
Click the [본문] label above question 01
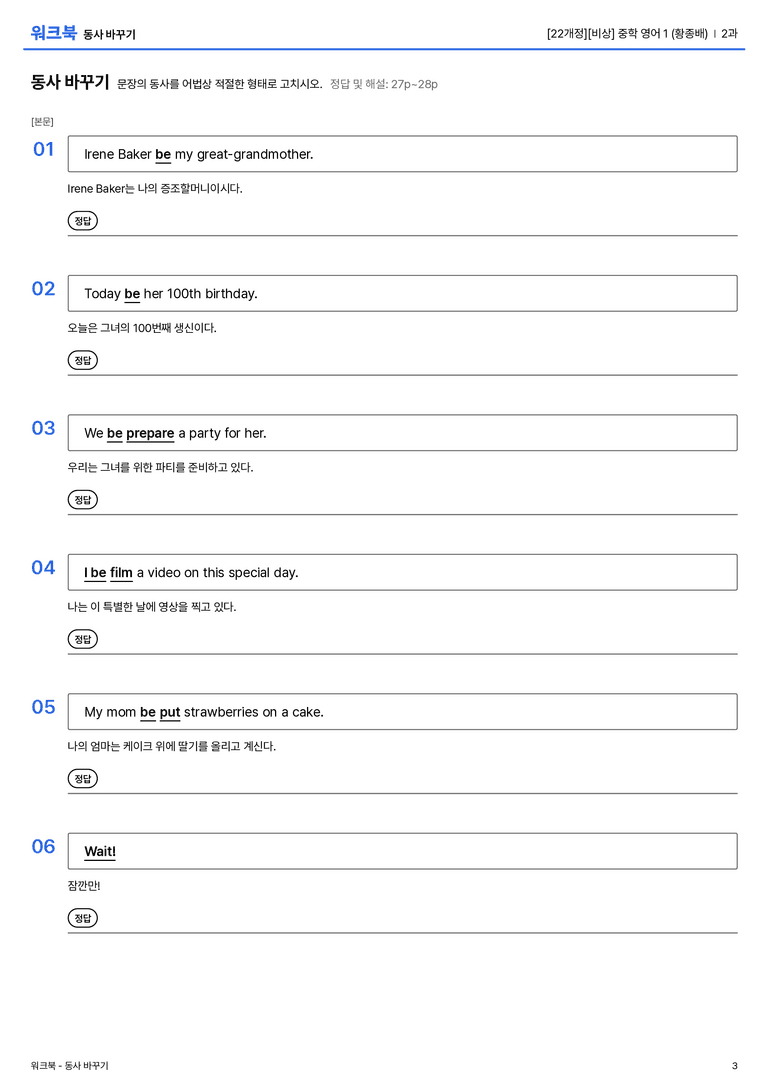point(42,121)
